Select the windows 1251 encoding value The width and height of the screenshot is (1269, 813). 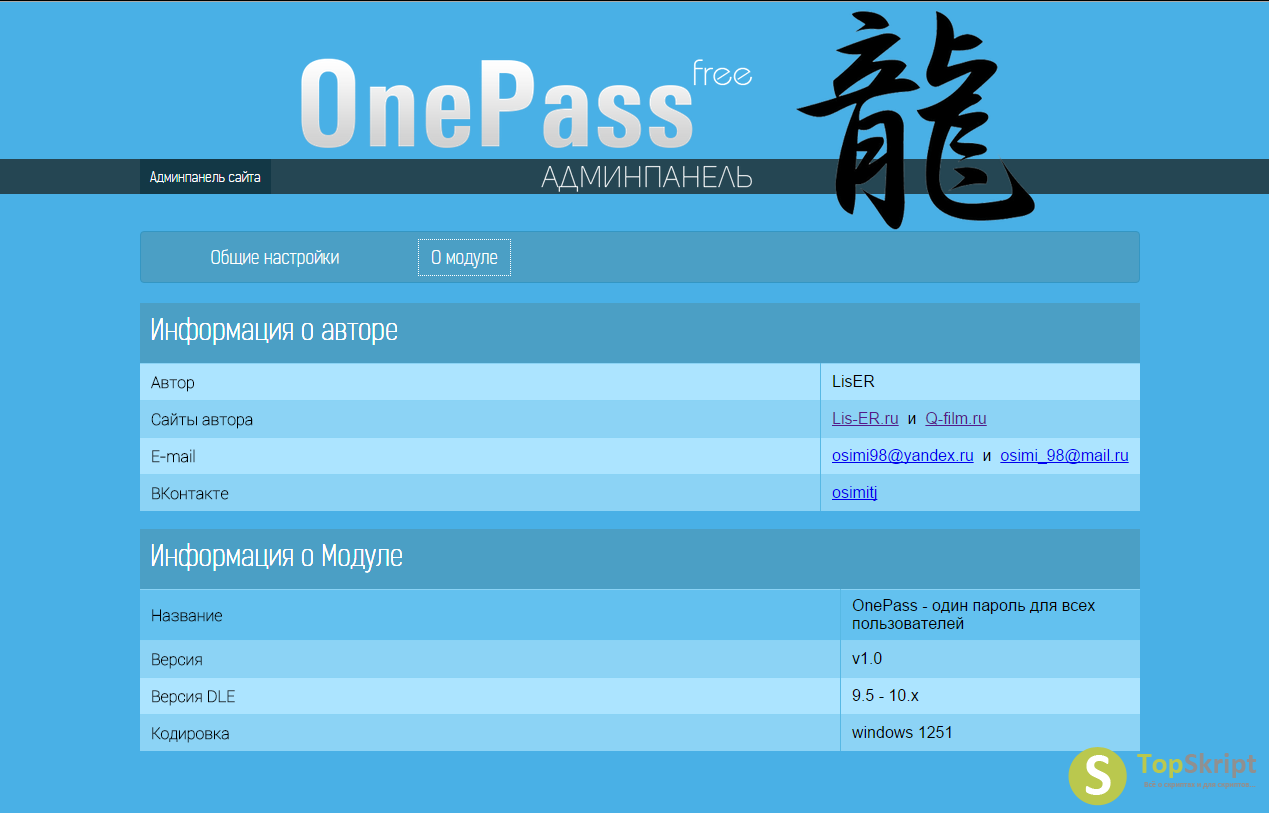[902, 732]
